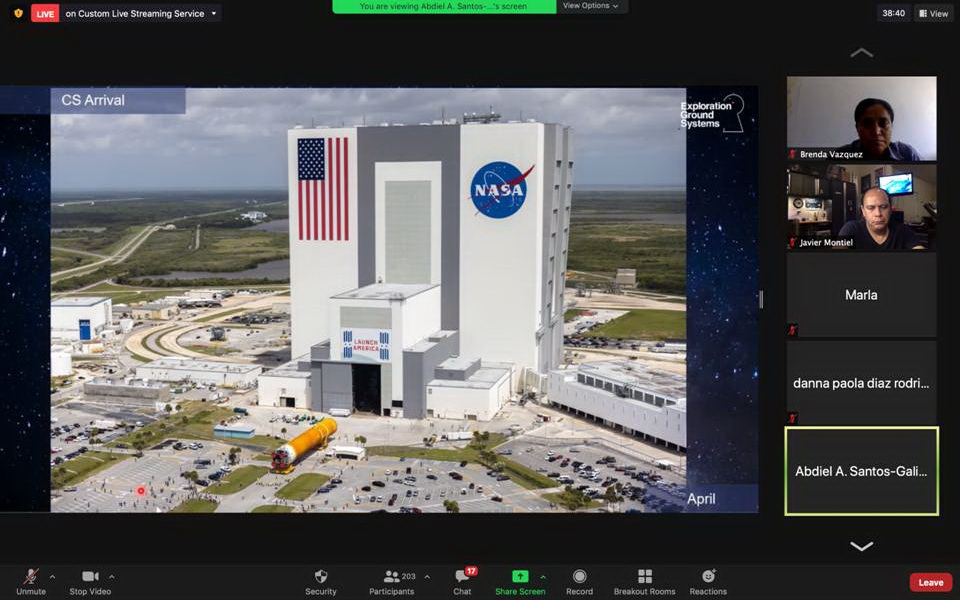
Task: Share your screen using Share Screen
Action: click(520, 580)
